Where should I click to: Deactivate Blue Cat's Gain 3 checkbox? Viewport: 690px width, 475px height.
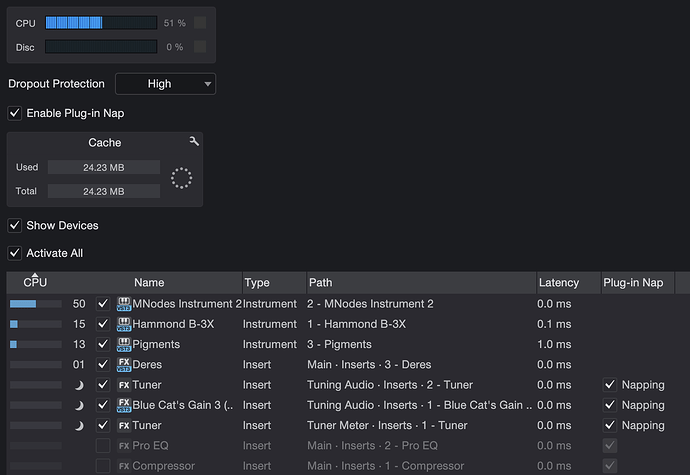coord(103,405)
